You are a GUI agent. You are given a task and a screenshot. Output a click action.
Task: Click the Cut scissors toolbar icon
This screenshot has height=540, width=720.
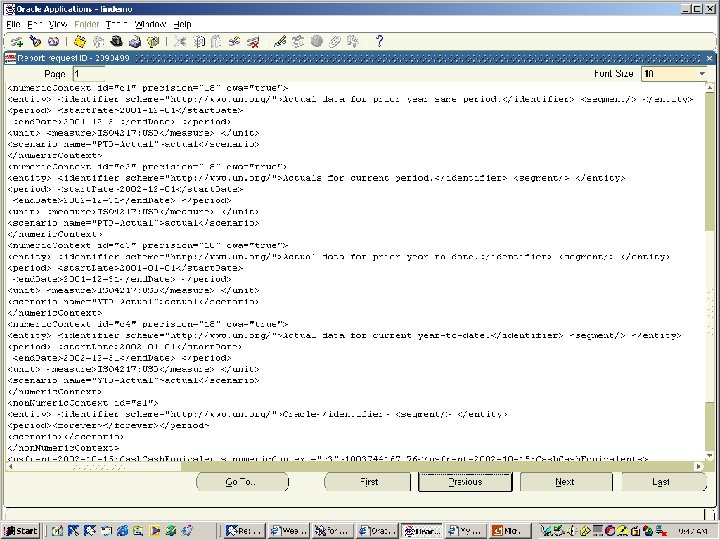(x=180, y=42)
